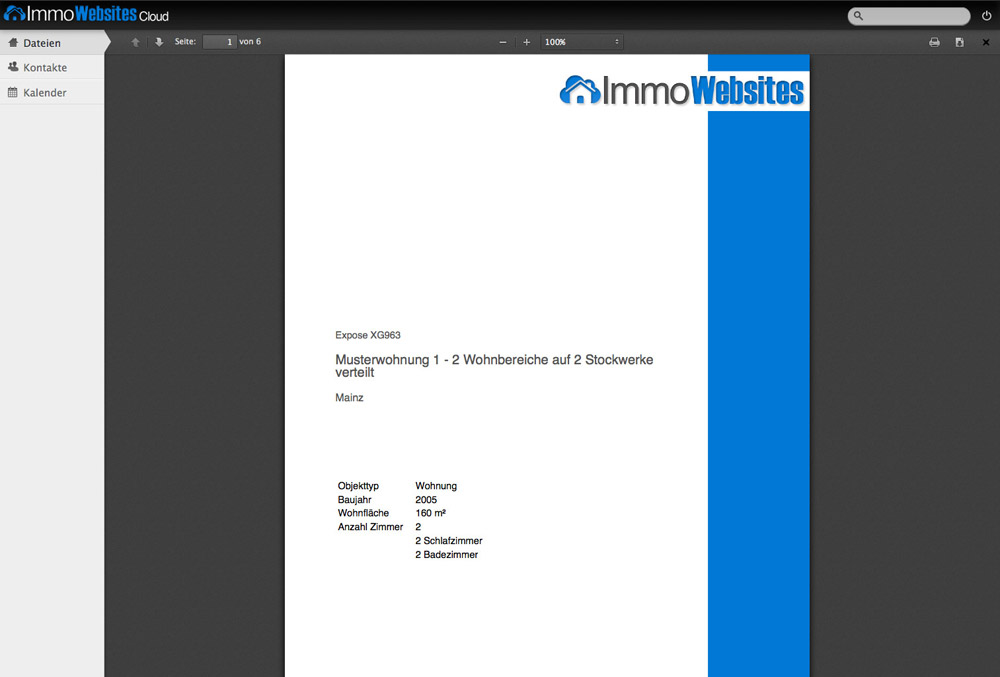This screenshot has height=677, width=1000.
Task: Click the 'Baujahr' label
Action: click(x=355, y=500)
